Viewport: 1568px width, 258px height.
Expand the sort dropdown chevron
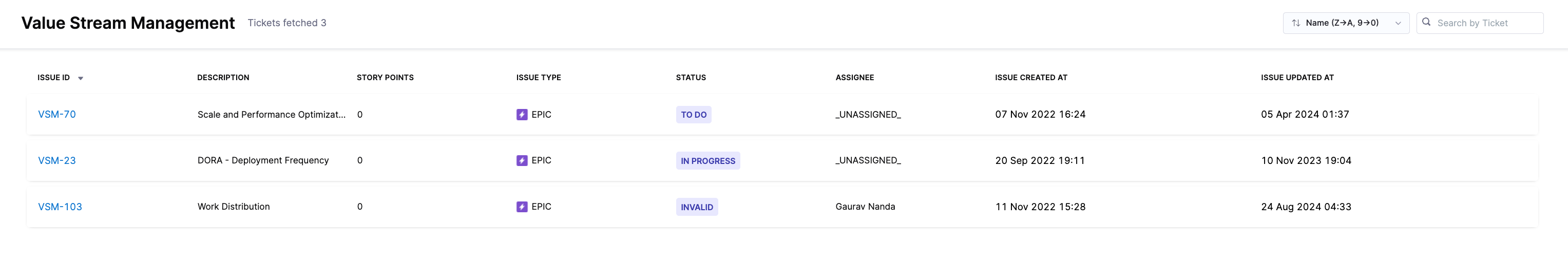tap(1398, 23)
